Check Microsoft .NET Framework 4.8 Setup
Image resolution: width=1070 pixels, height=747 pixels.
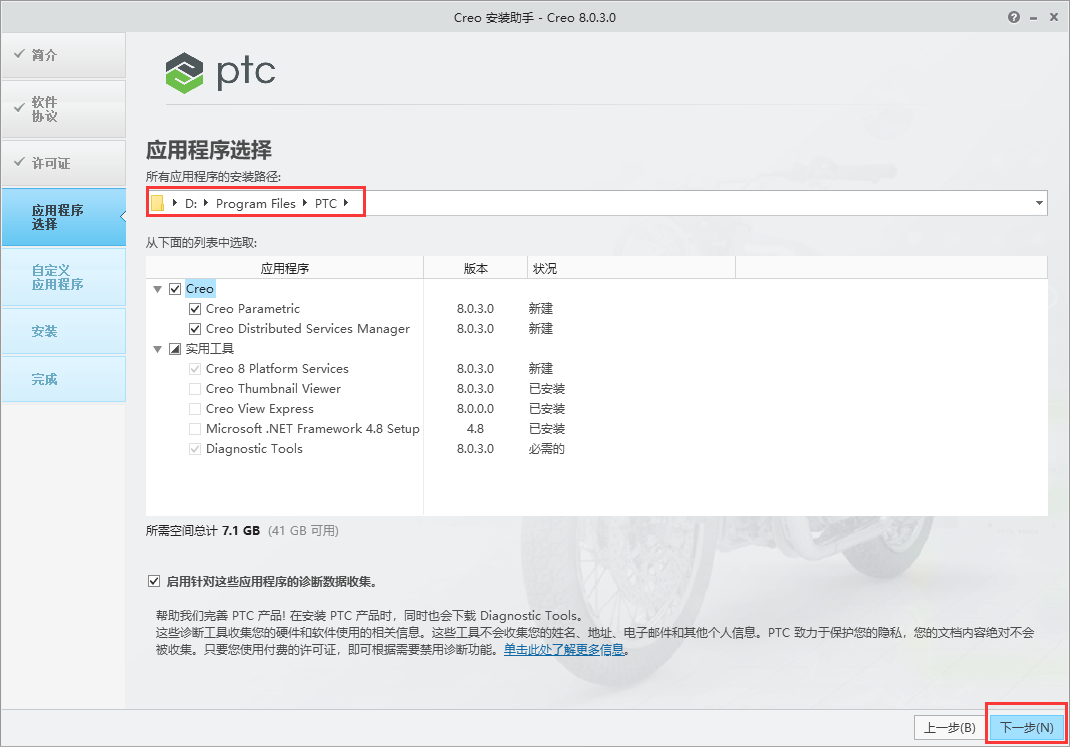194,429
